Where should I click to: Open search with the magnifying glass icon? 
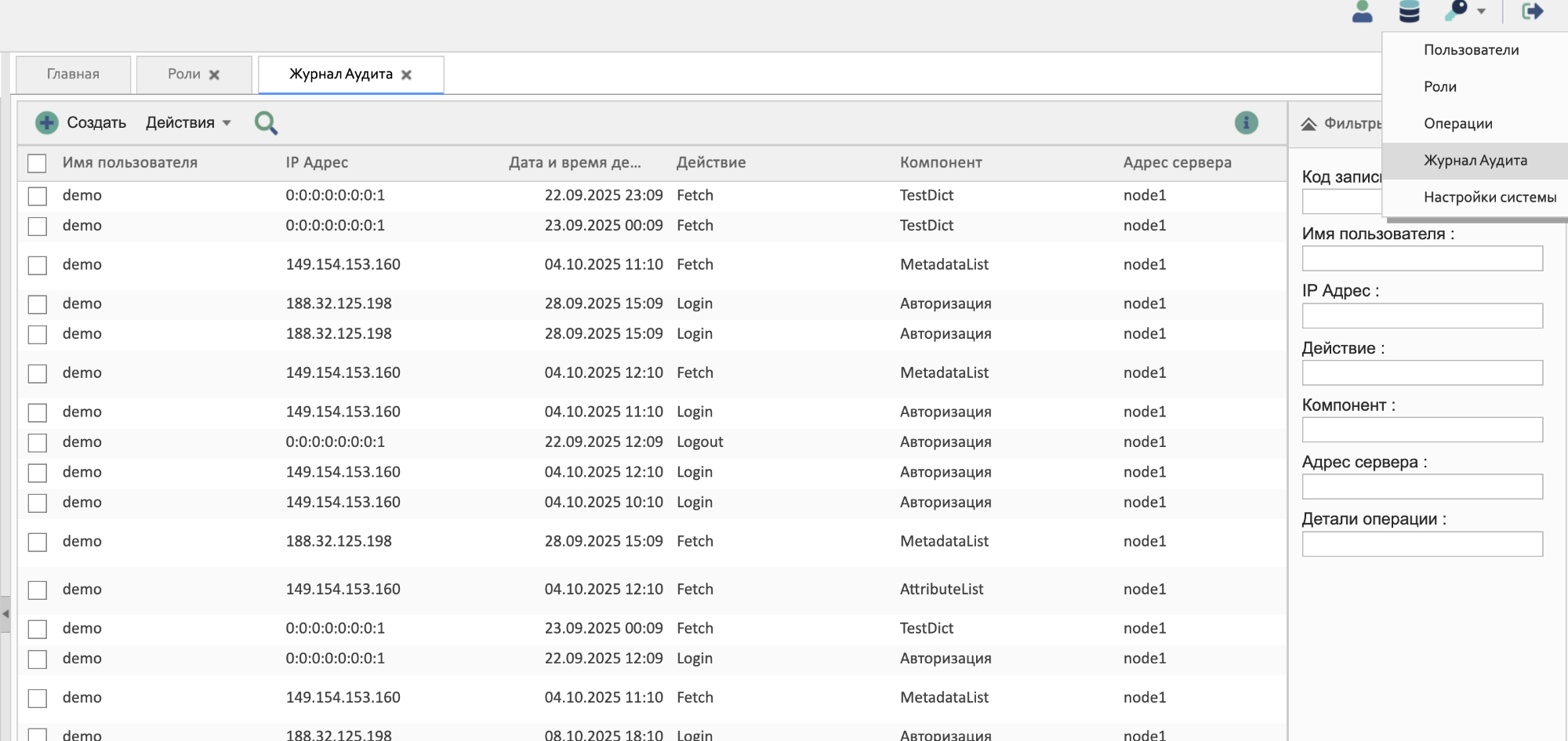tap(266, 123)
